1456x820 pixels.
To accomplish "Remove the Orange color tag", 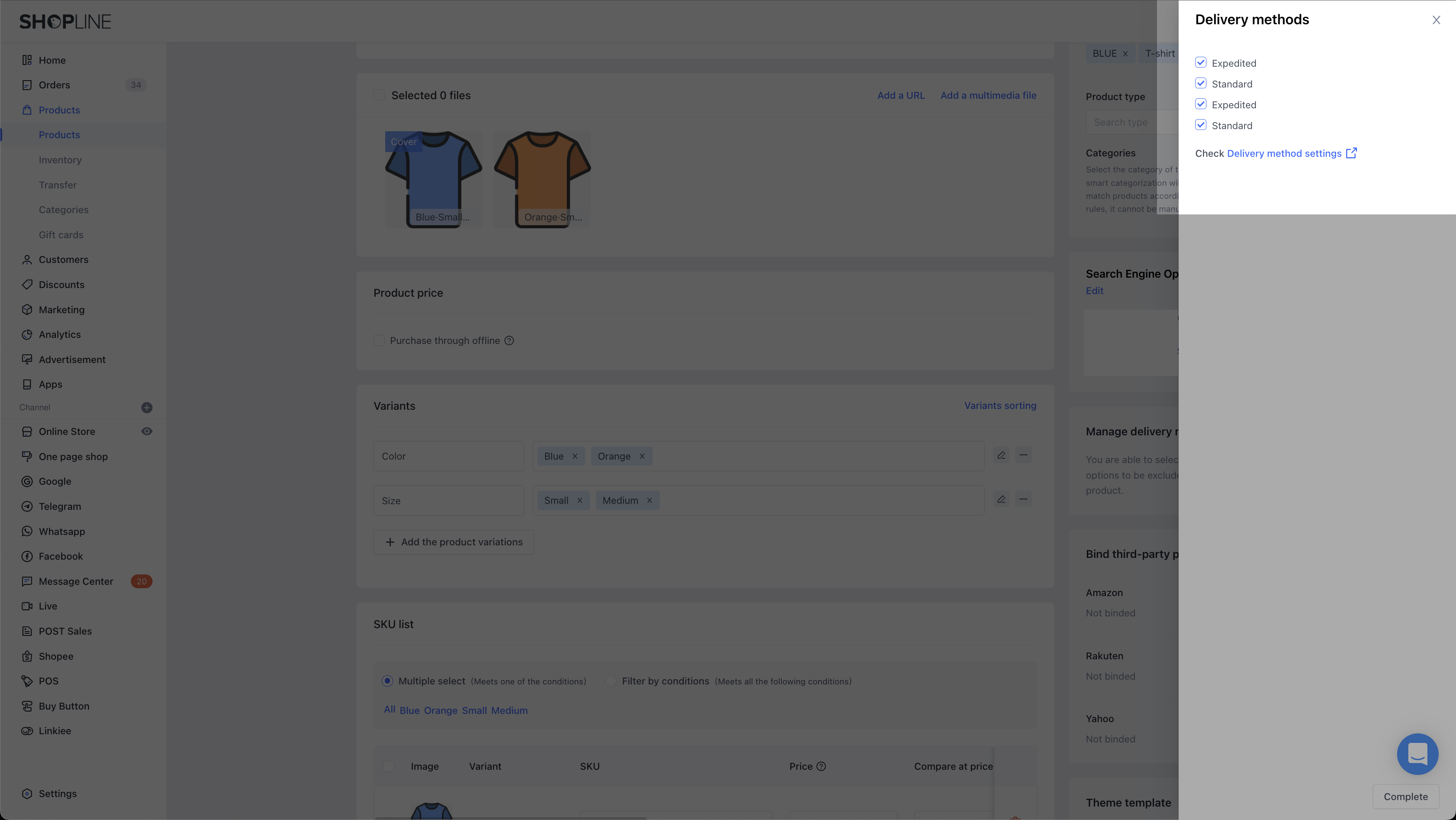I will (642, 457).
